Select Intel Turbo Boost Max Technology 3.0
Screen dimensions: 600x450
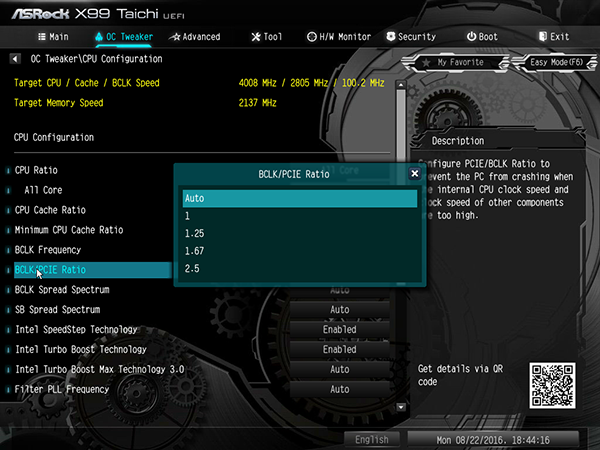point(99,369)
